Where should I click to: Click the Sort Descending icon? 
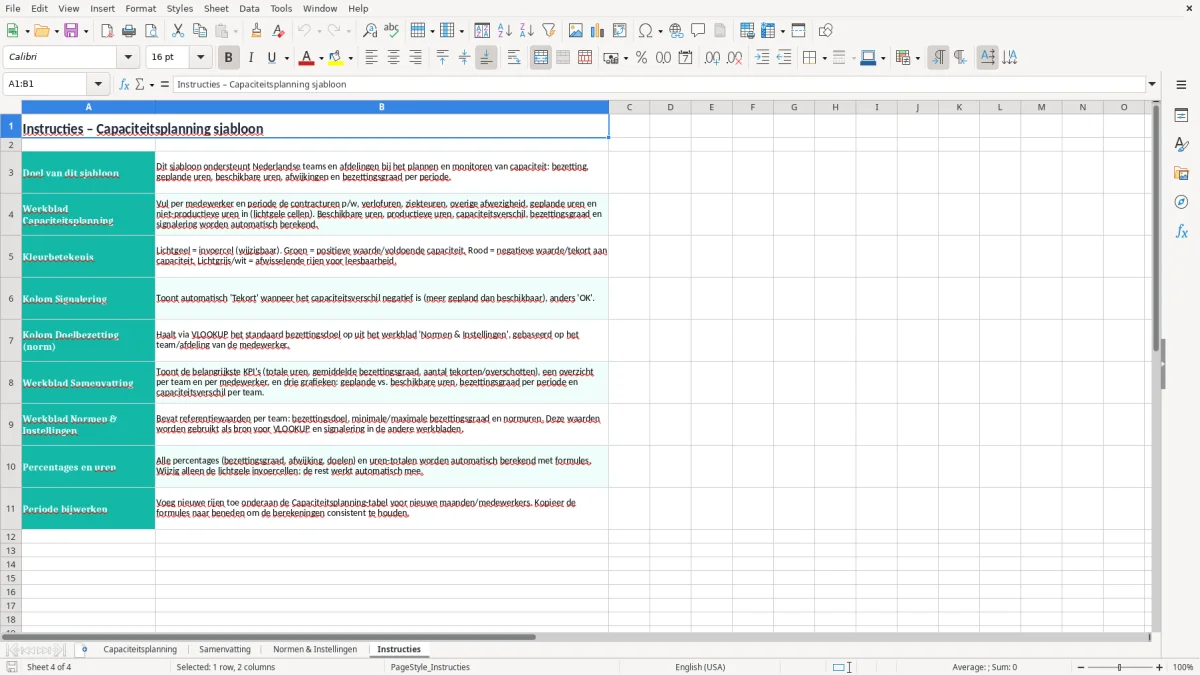[526, 31]
